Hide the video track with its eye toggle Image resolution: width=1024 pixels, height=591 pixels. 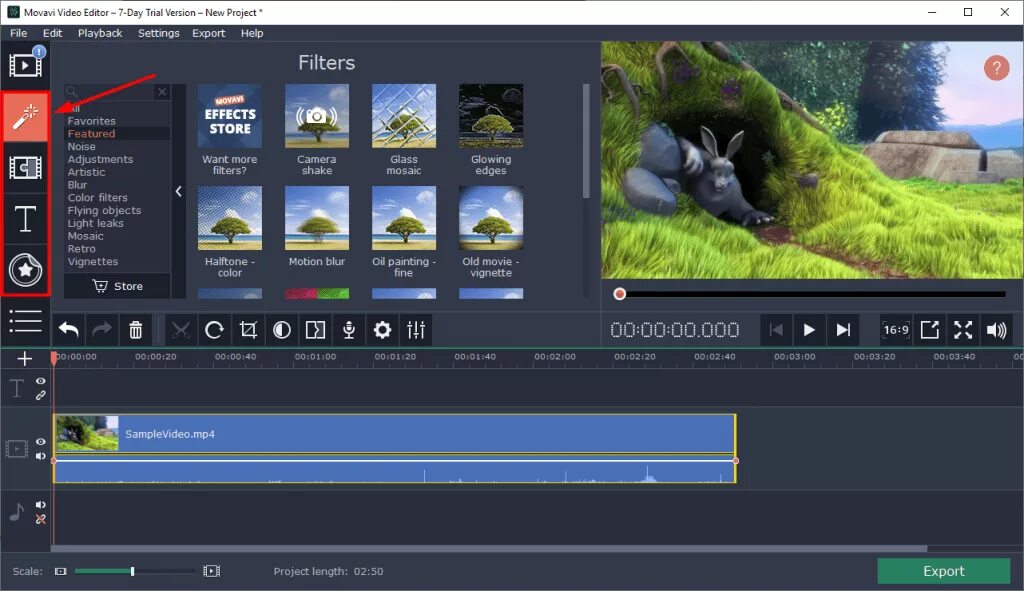click(41, 440)
